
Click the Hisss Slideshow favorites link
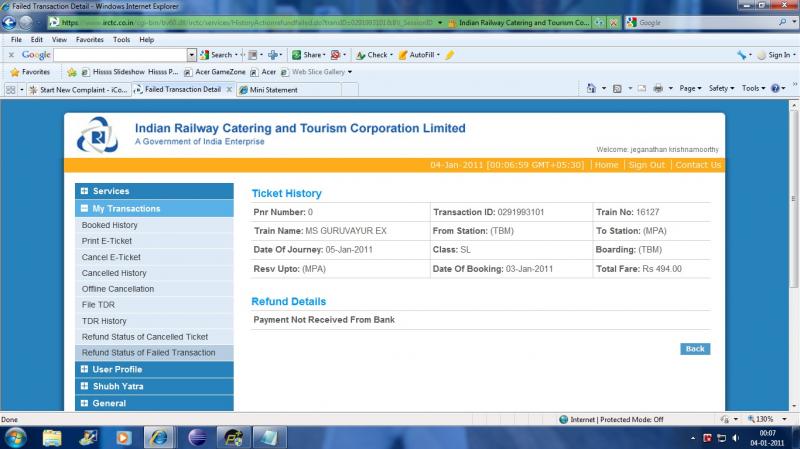130,72
